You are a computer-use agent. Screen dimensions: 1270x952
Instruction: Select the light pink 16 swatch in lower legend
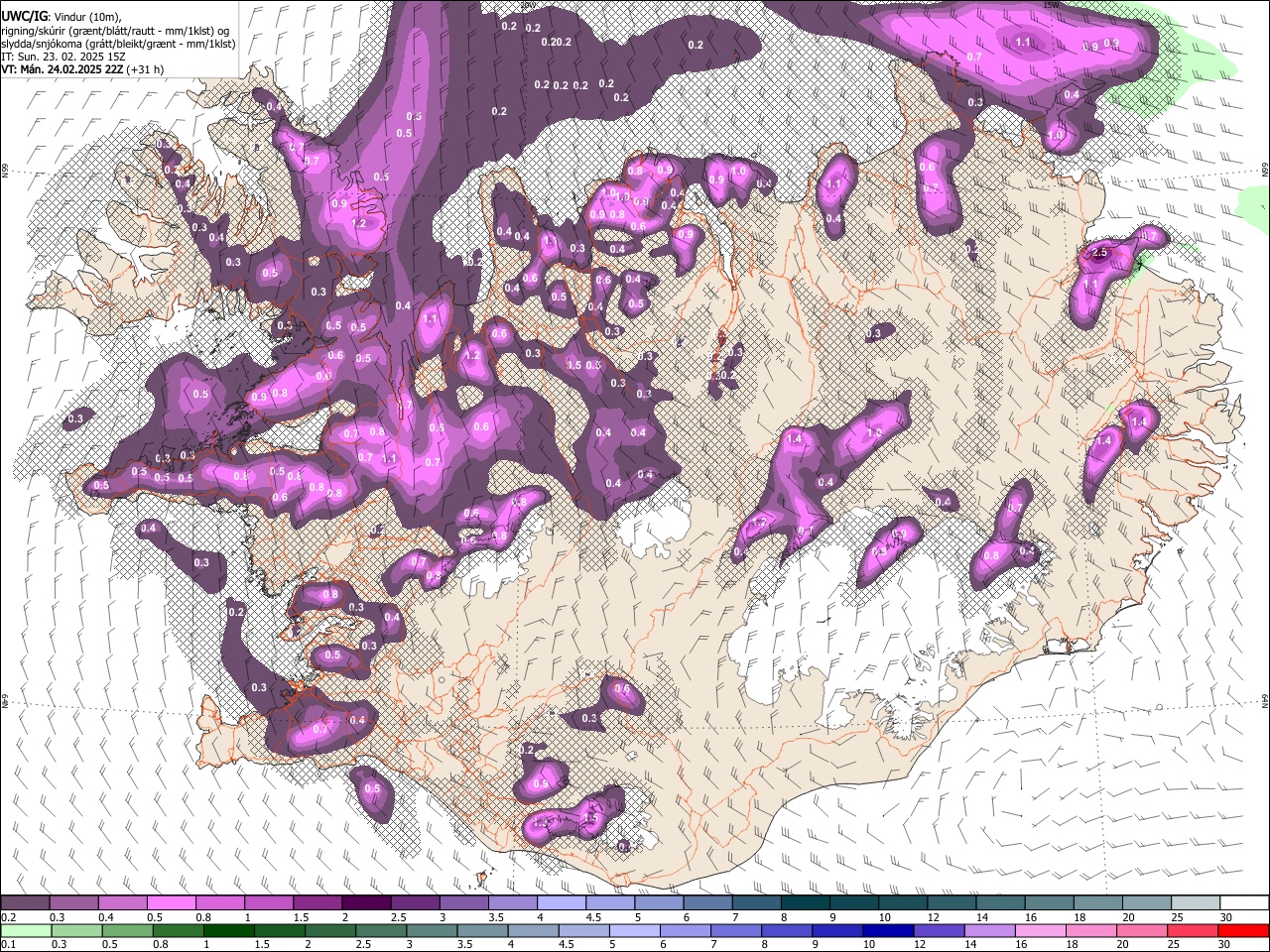pos(1041,930)
